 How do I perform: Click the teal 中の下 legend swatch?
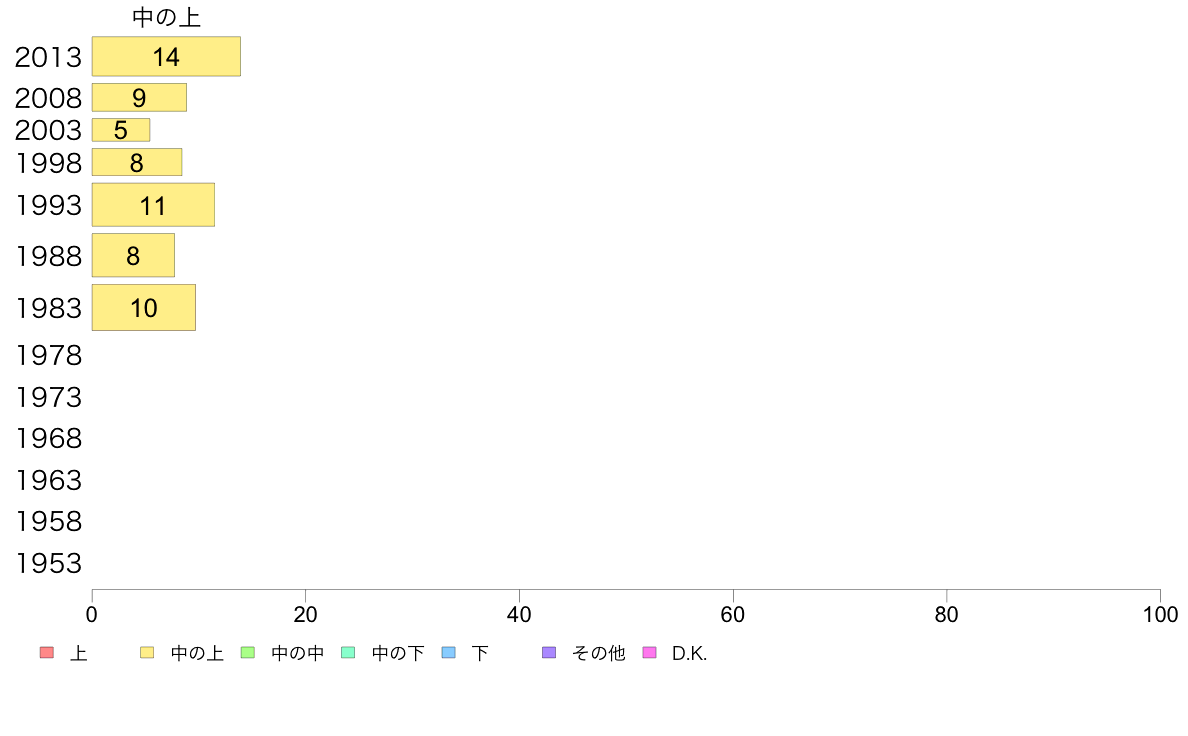[349, 653]
